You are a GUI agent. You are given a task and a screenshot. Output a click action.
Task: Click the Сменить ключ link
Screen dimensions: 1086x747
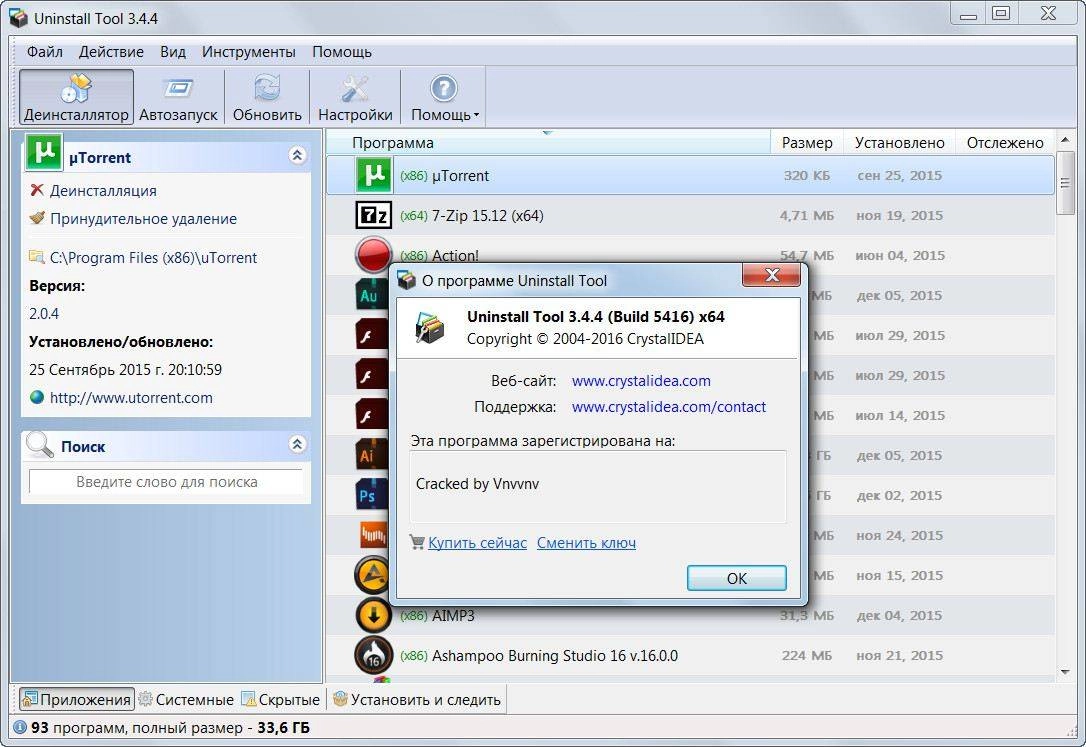pyautogui.click(x=586, y=543)
